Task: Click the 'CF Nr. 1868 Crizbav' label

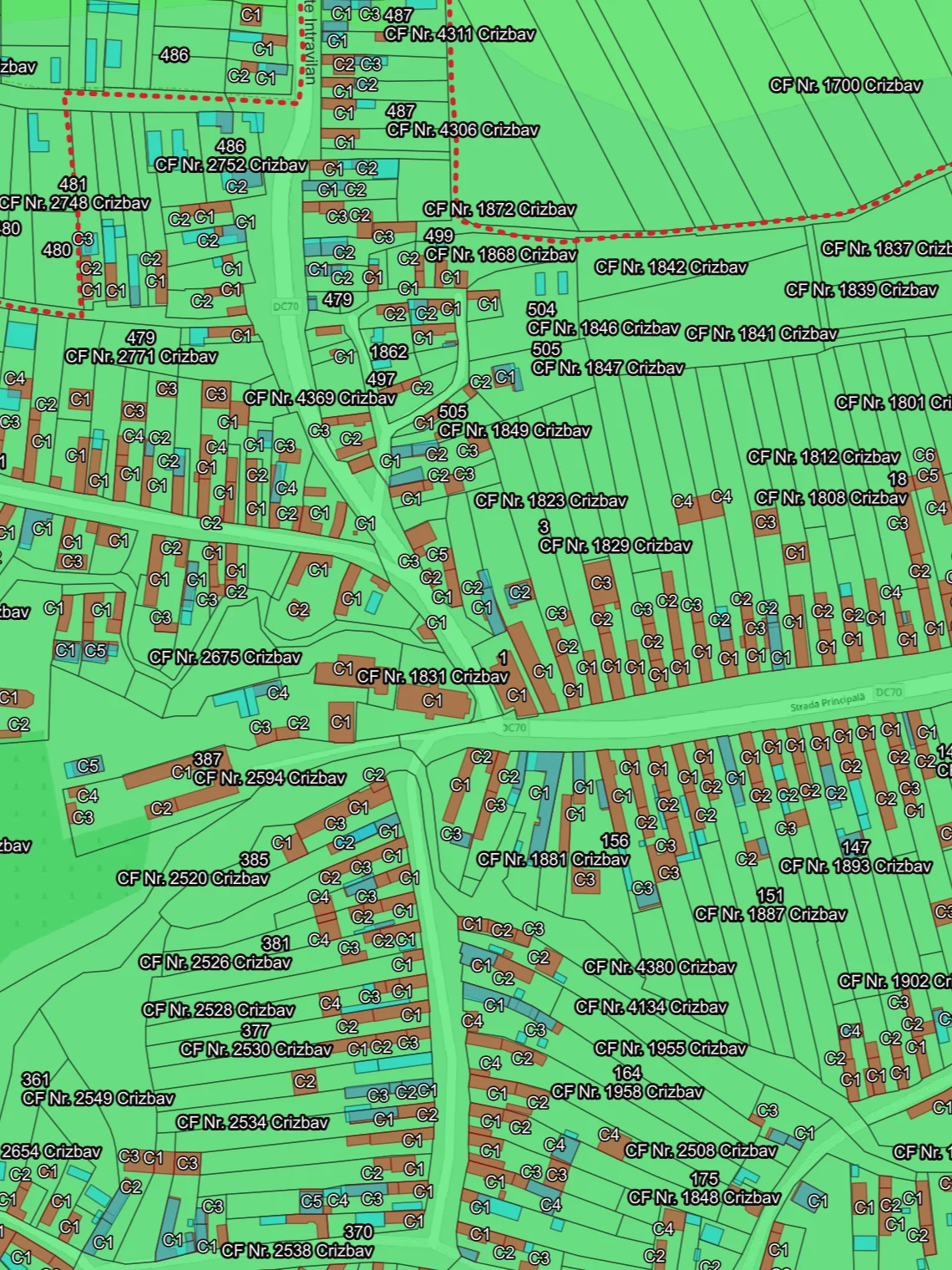Action: pos(501,255)
